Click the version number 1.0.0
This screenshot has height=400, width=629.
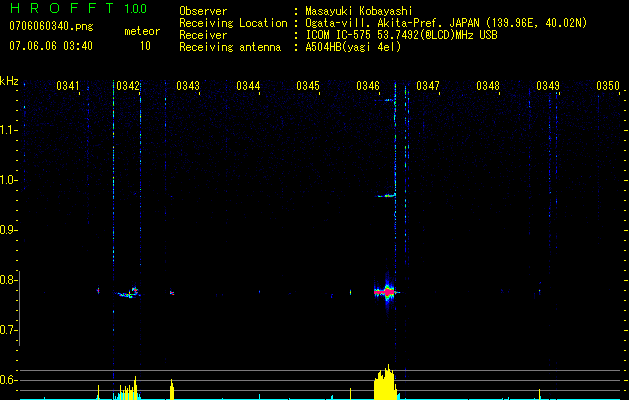[x=135, y=9]
